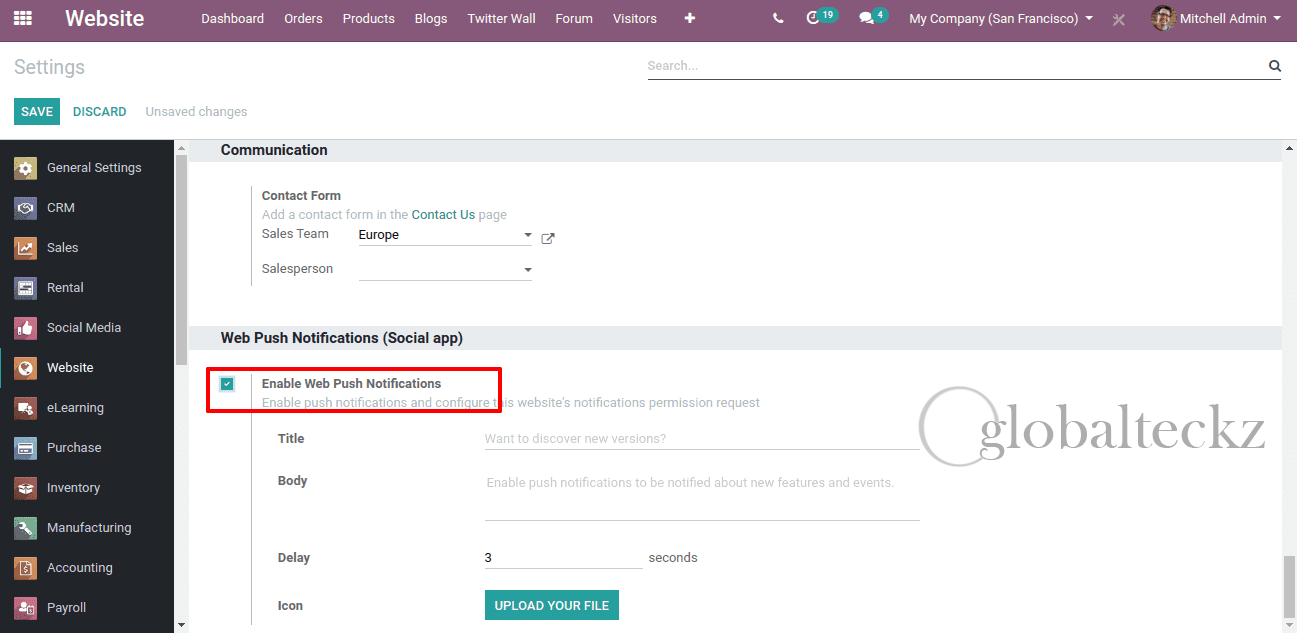Disable the Enable Web Push Notifications checkbox
The width and height of the screenshot is (1297, 633).
click(227, 383)
